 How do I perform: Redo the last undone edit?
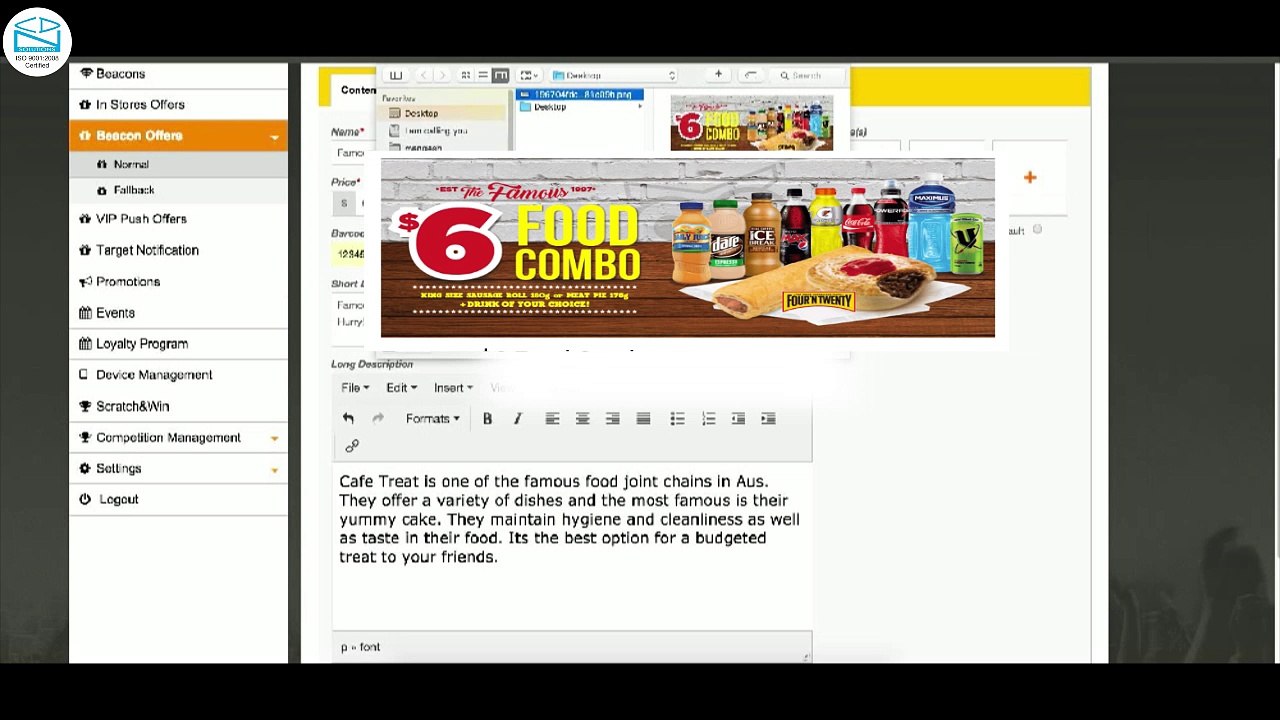pos(378,419)
